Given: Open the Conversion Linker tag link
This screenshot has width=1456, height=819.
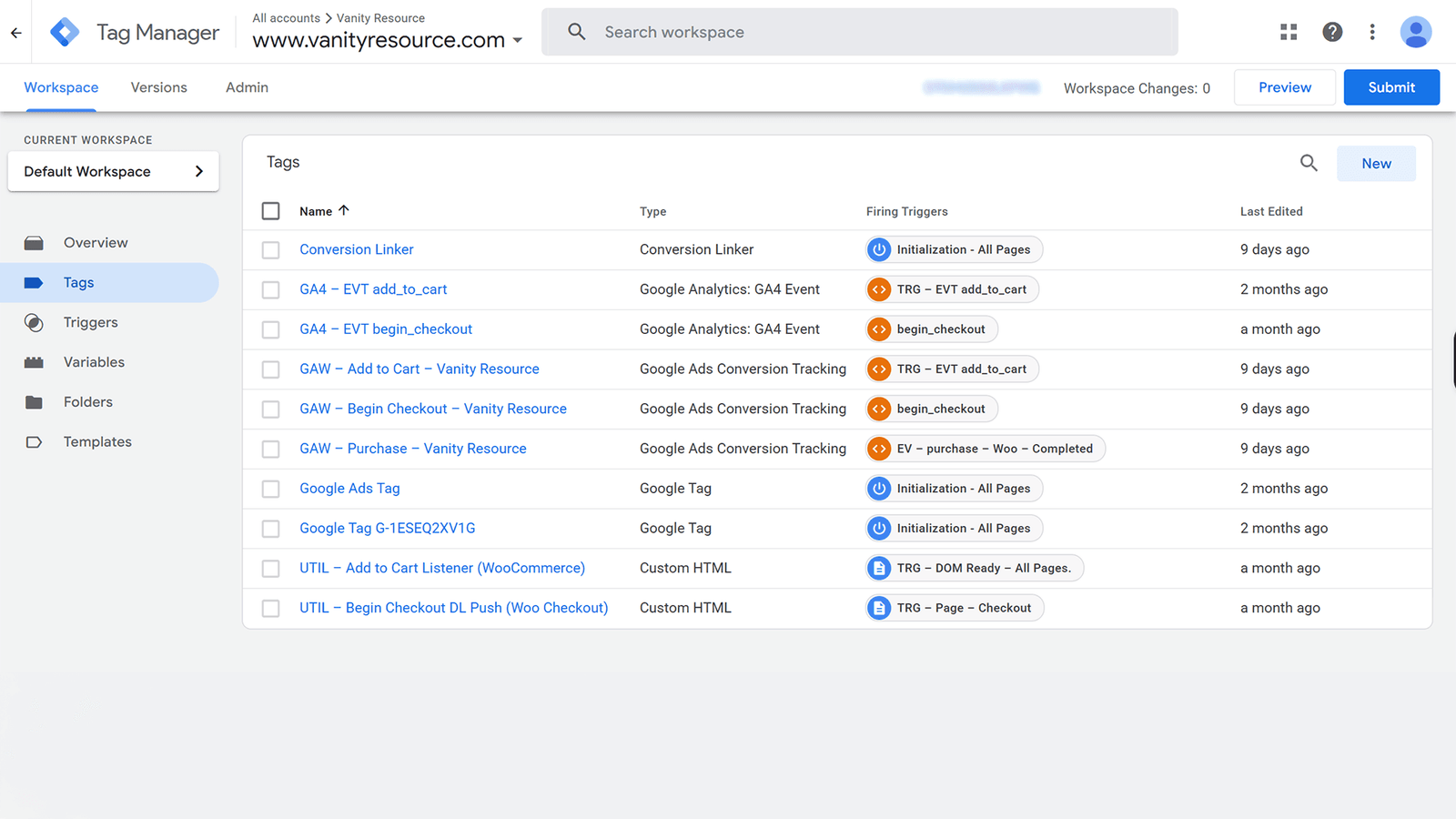Looking at the screenshot, I should 357,249.
